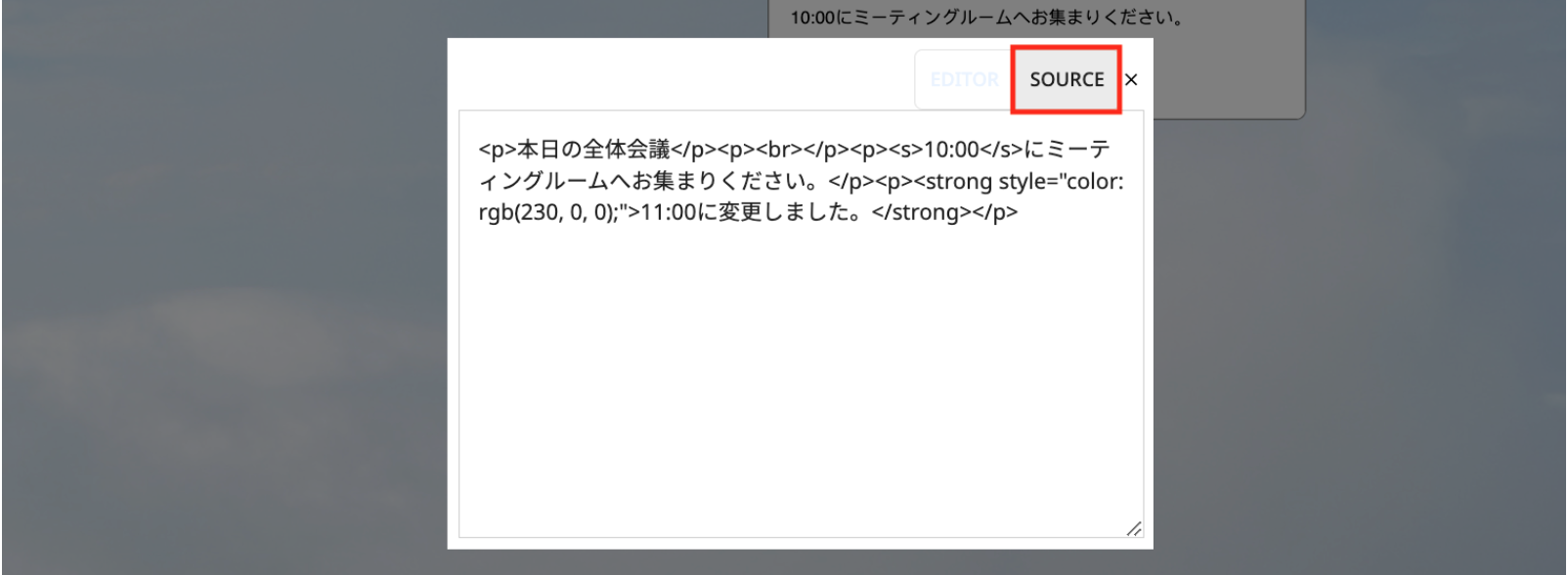
Task: Click the text area resize handle
Action: (1133, 528)
